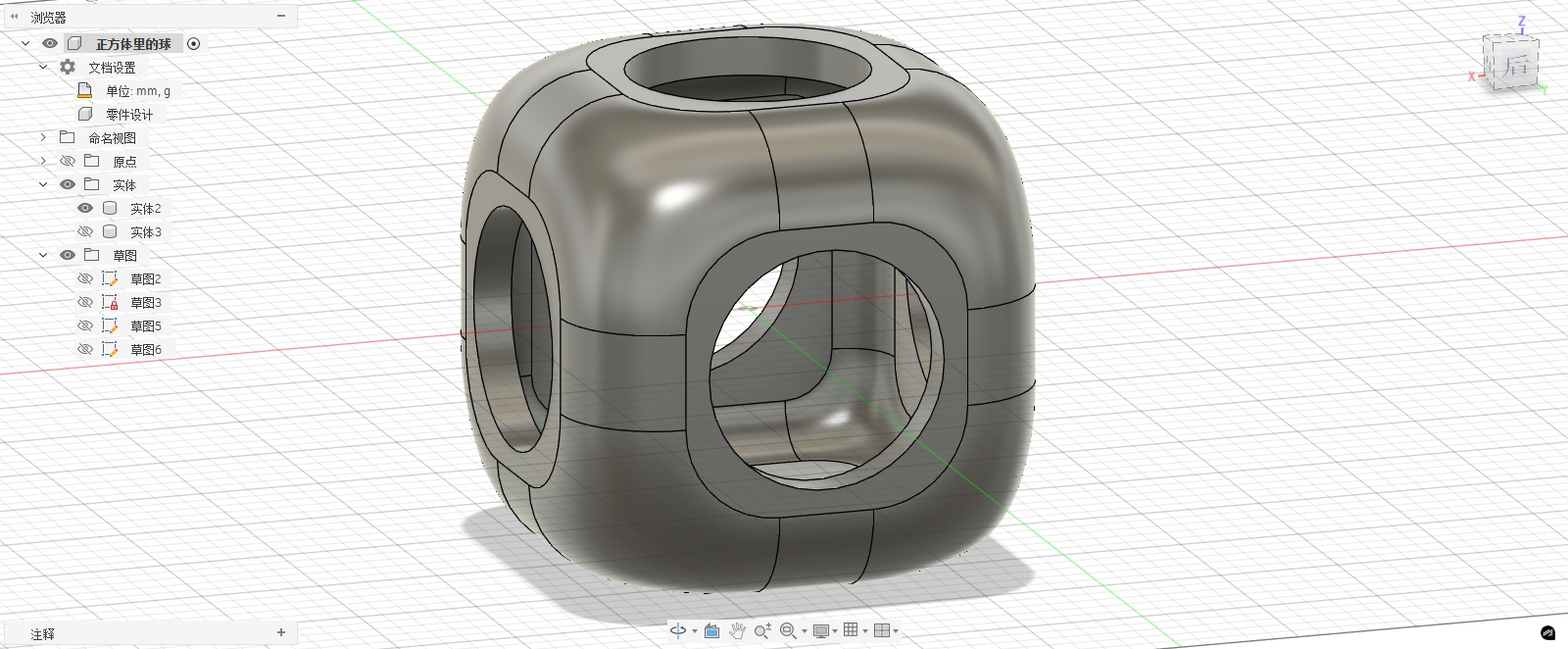Screen dimensions: 1568x649
Task: Expand the 注释 panel with plus button
Action: (281, 633)
